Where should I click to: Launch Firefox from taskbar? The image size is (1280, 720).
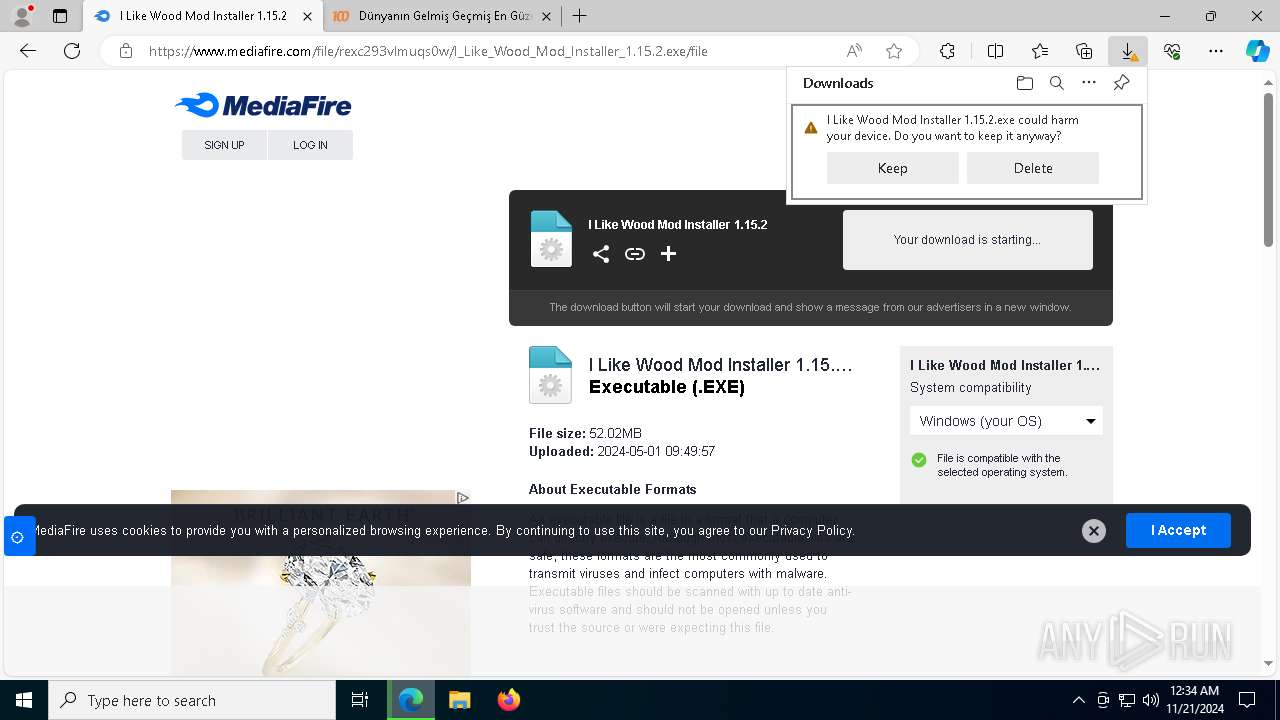(508, 700)
